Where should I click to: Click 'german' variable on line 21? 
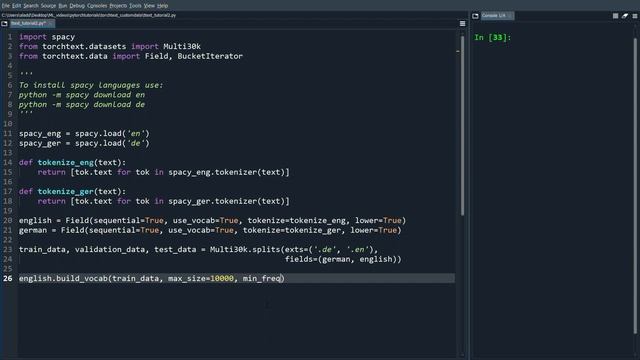pos(33,231)
